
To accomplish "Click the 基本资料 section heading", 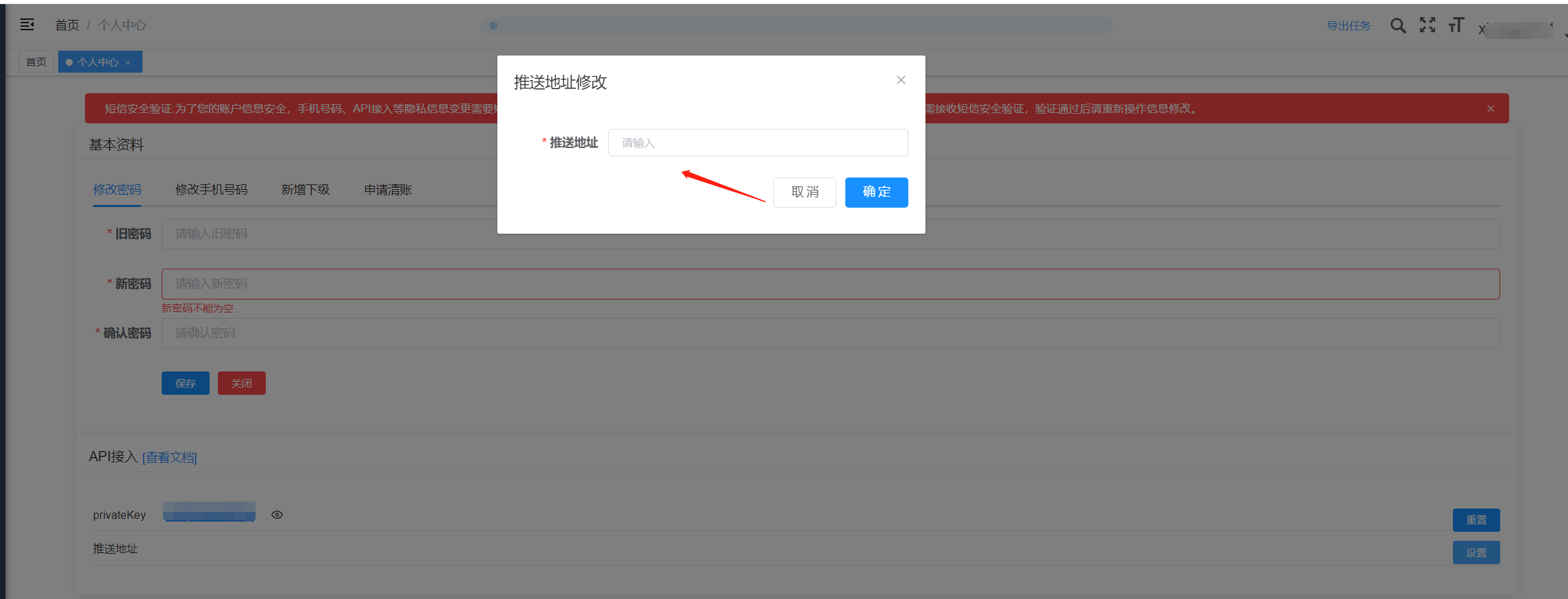I will pos(116,145).
